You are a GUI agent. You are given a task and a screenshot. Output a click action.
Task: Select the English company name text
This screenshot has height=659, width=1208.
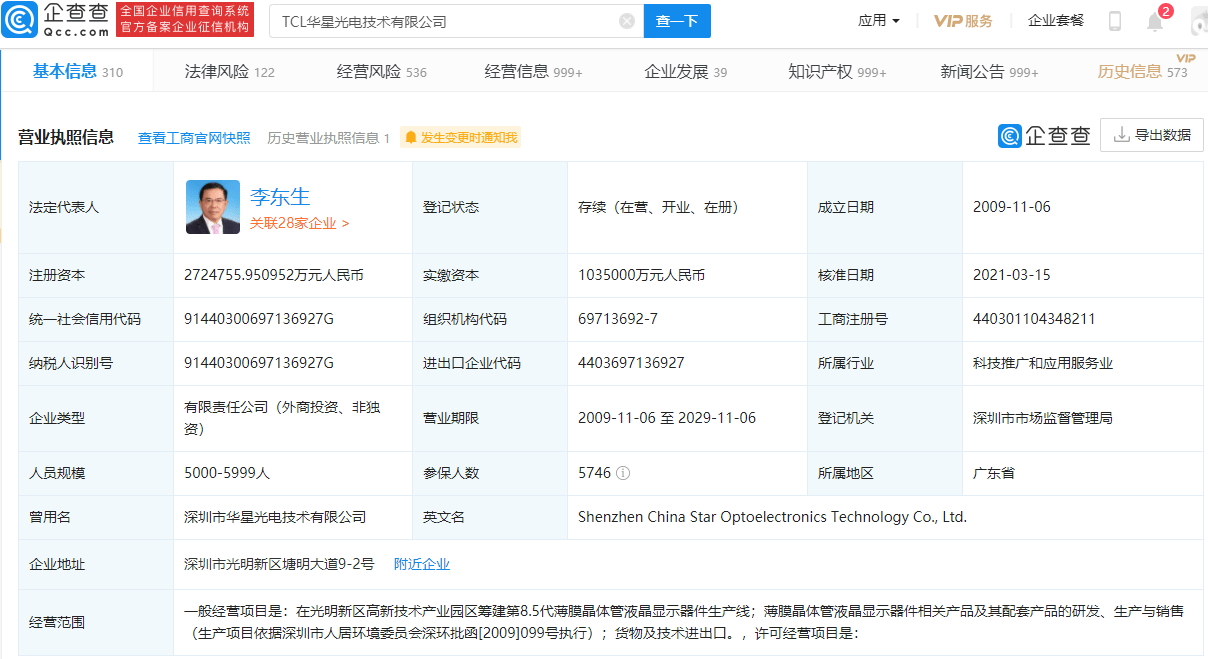pyautogui.click(x=772, y=517)
